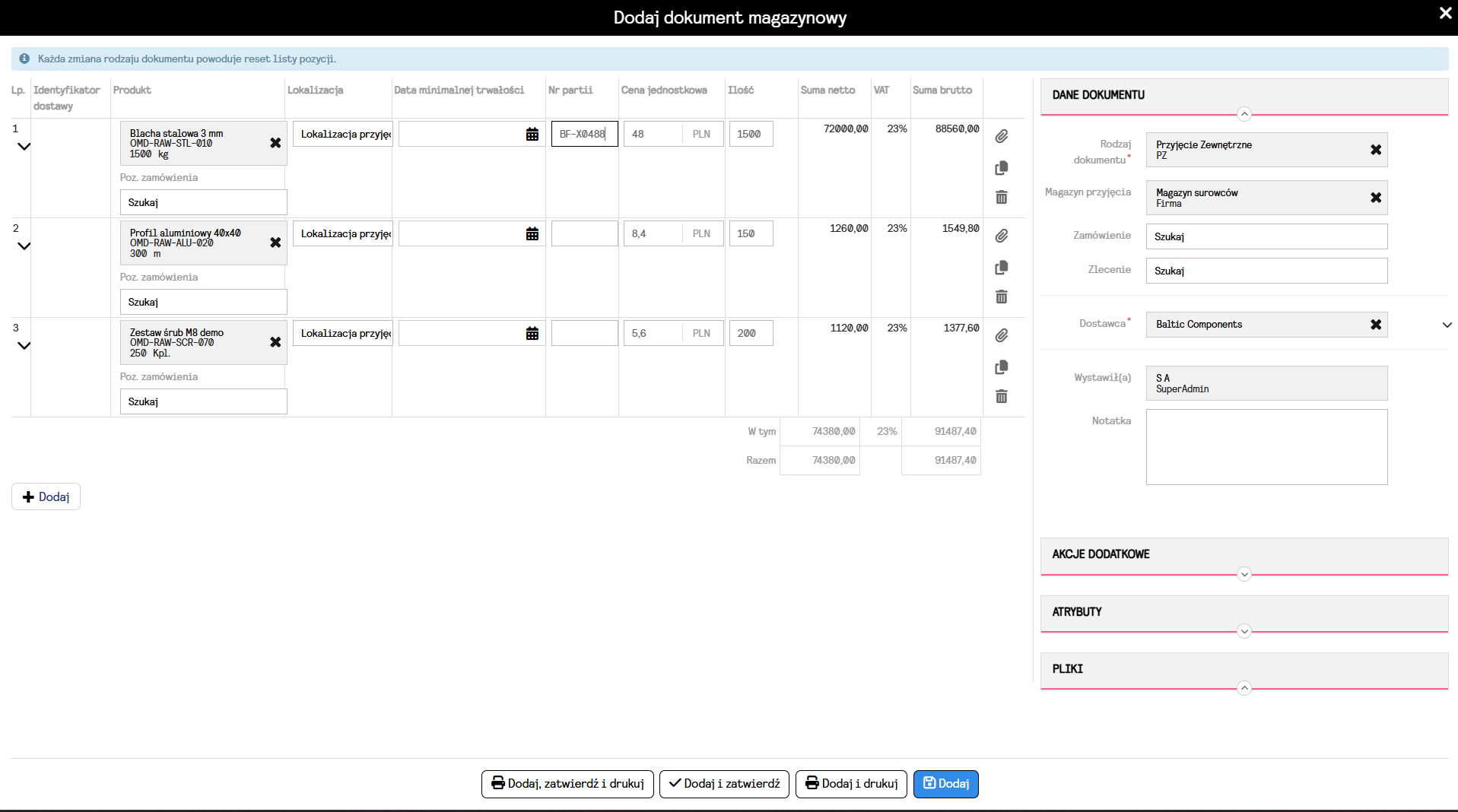Remove the Profil aluminiowy 40x40 row
The width and height of the screenshot is (1458, 812).
click(x=1002, y=297)
